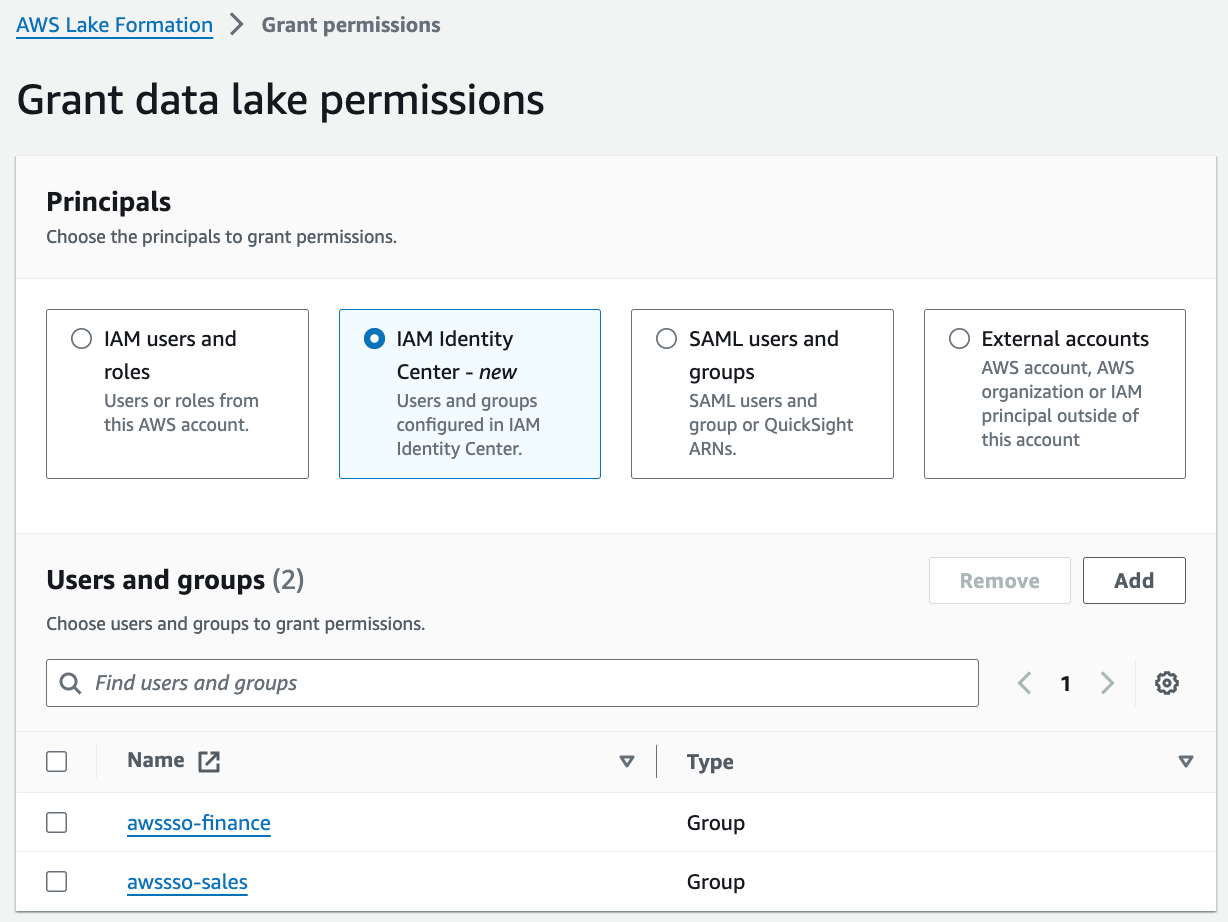Select the IAM users and roles option
Viewport: 1228px width, 922px height.
(x=82, y=339)
